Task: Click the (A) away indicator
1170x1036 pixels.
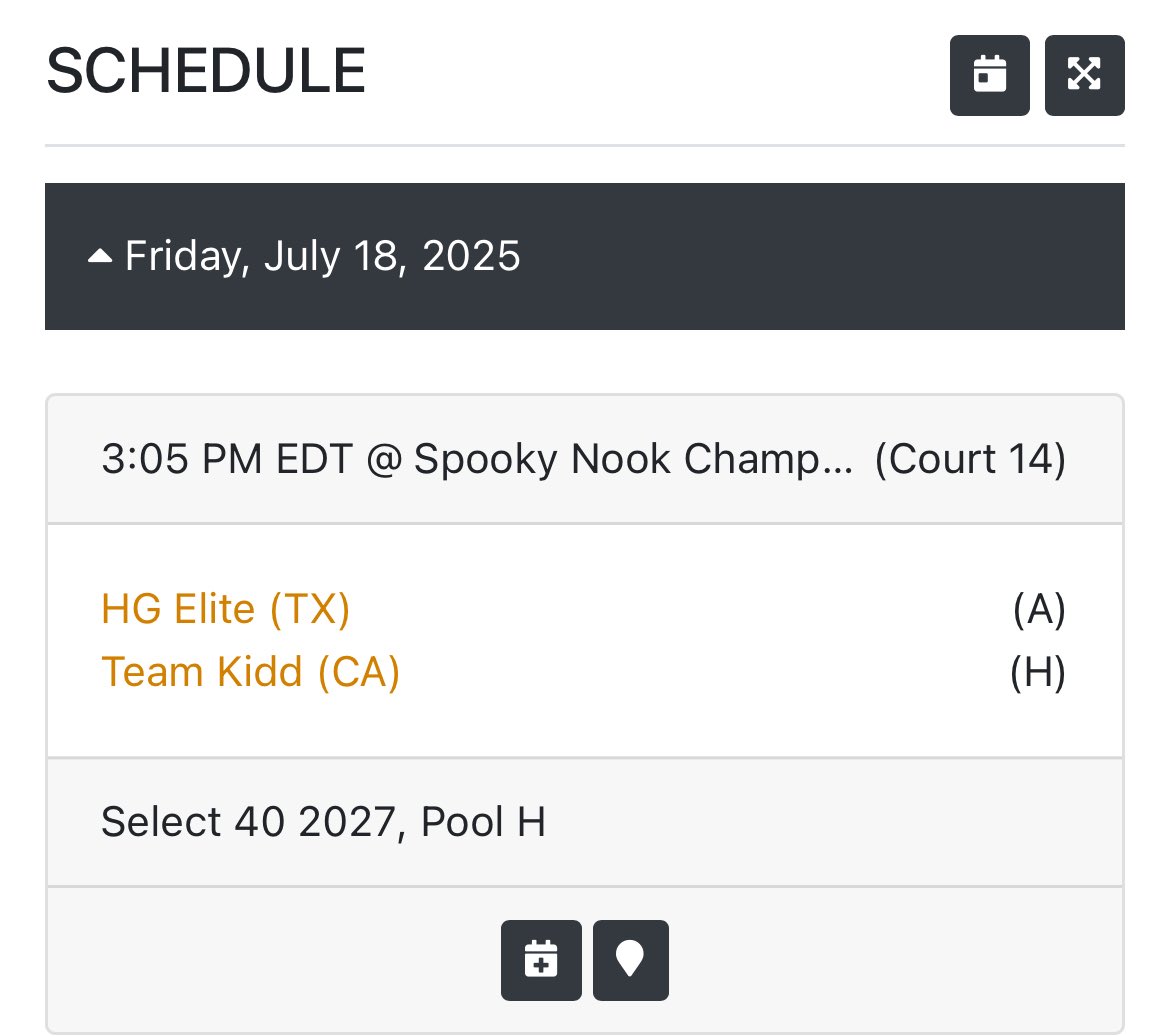Action: tap(1039, 609)
